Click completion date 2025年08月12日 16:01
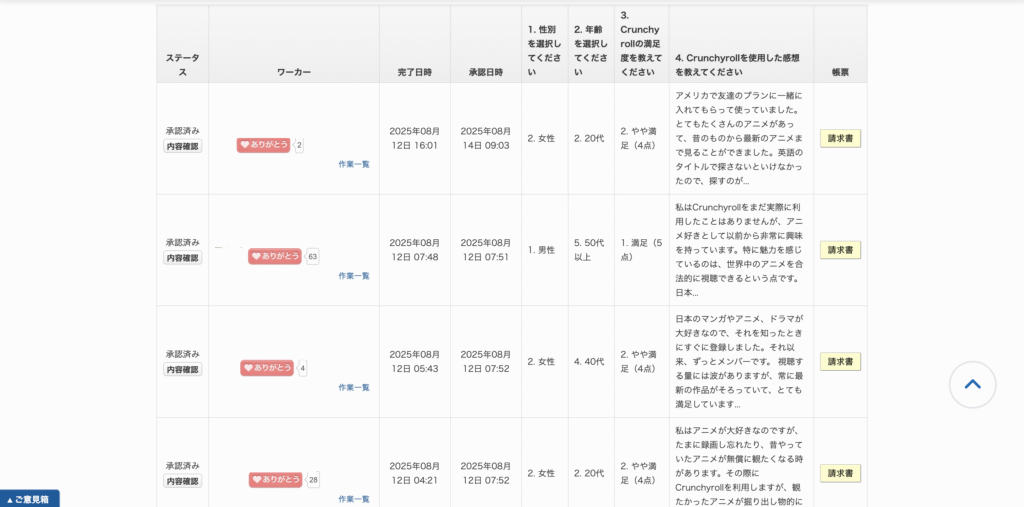The image size is (1024, 507). pos(415,139)
